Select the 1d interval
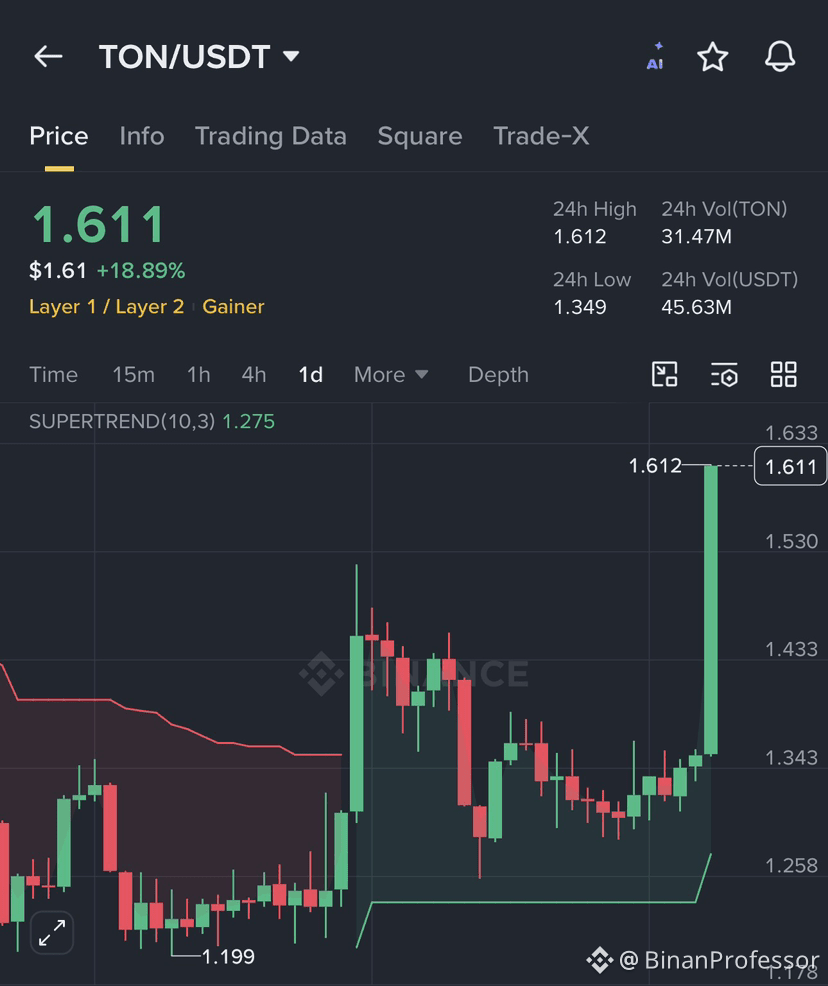The height and width of the screenshot is (986, 828). pyautogui.click(x=311, y=375)
